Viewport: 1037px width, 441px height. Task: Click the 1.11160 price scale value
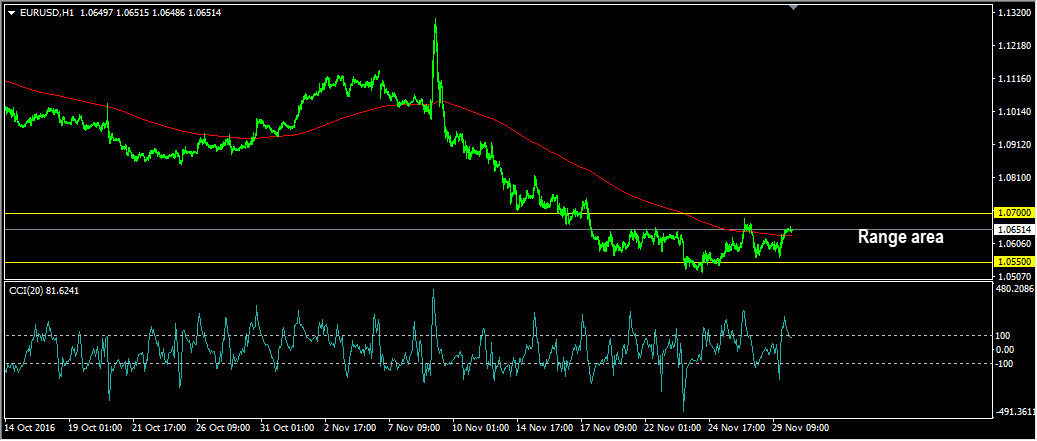point(1016,79)
